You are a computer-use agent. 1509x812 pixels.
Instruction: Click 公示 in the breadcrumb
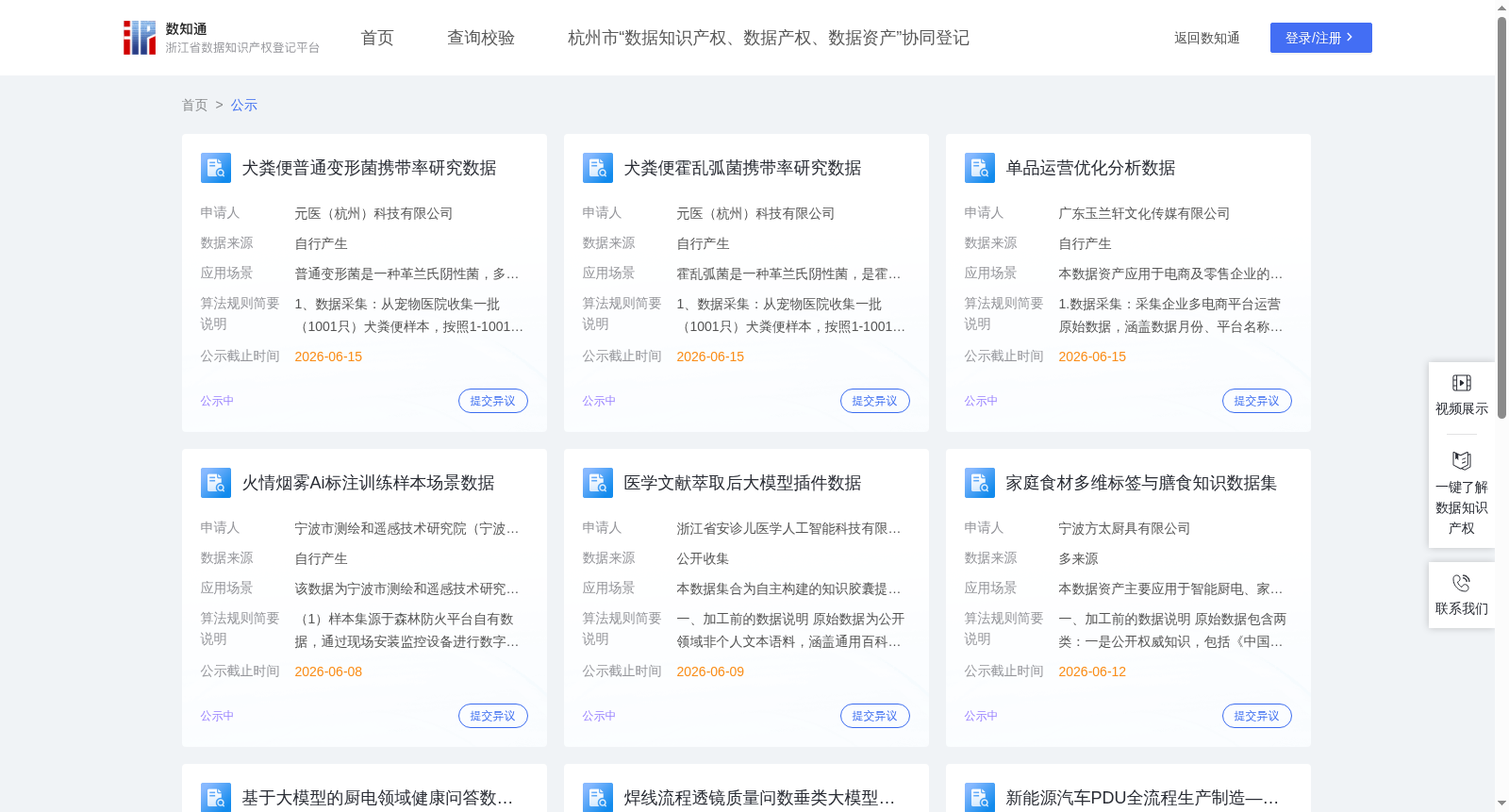click(x=244, y=105)
